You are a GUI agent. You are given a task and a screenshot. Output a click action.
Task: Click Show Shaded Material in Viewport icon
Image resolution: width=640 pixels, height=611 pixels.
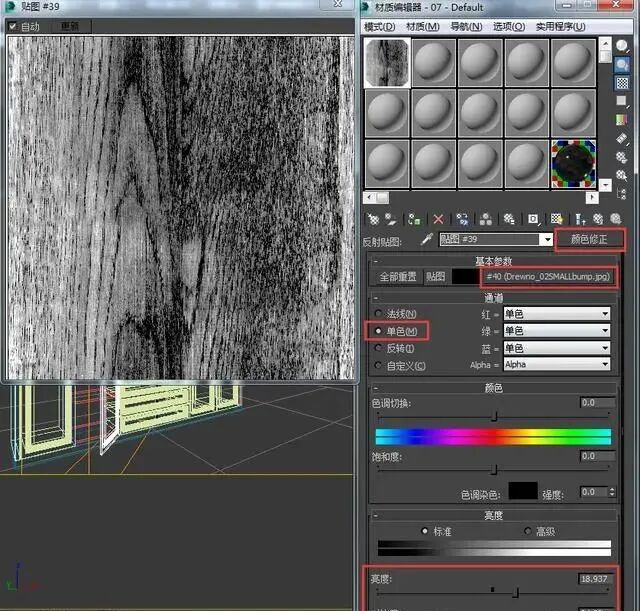point(556,219)
